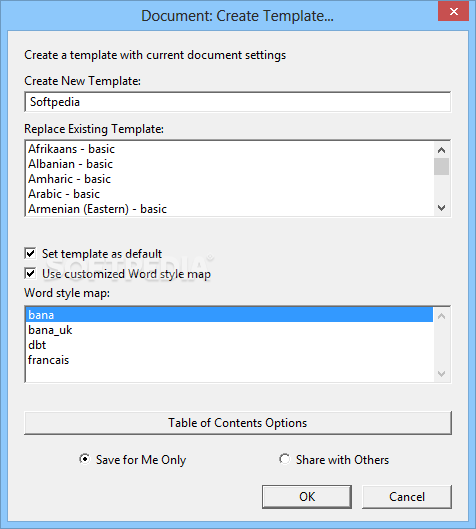Toggle Use customized Word style map
476x529 pixels.
point(30,274)
